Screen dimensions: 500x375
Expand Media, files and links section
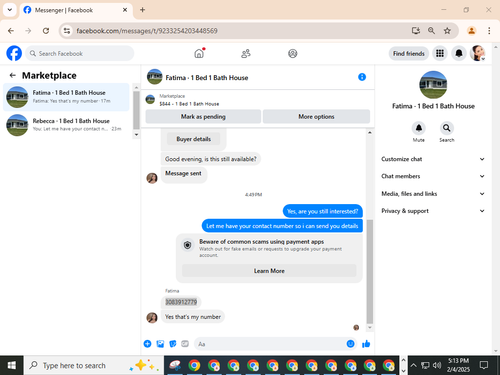pyautogui.click(x=433, y=194)
